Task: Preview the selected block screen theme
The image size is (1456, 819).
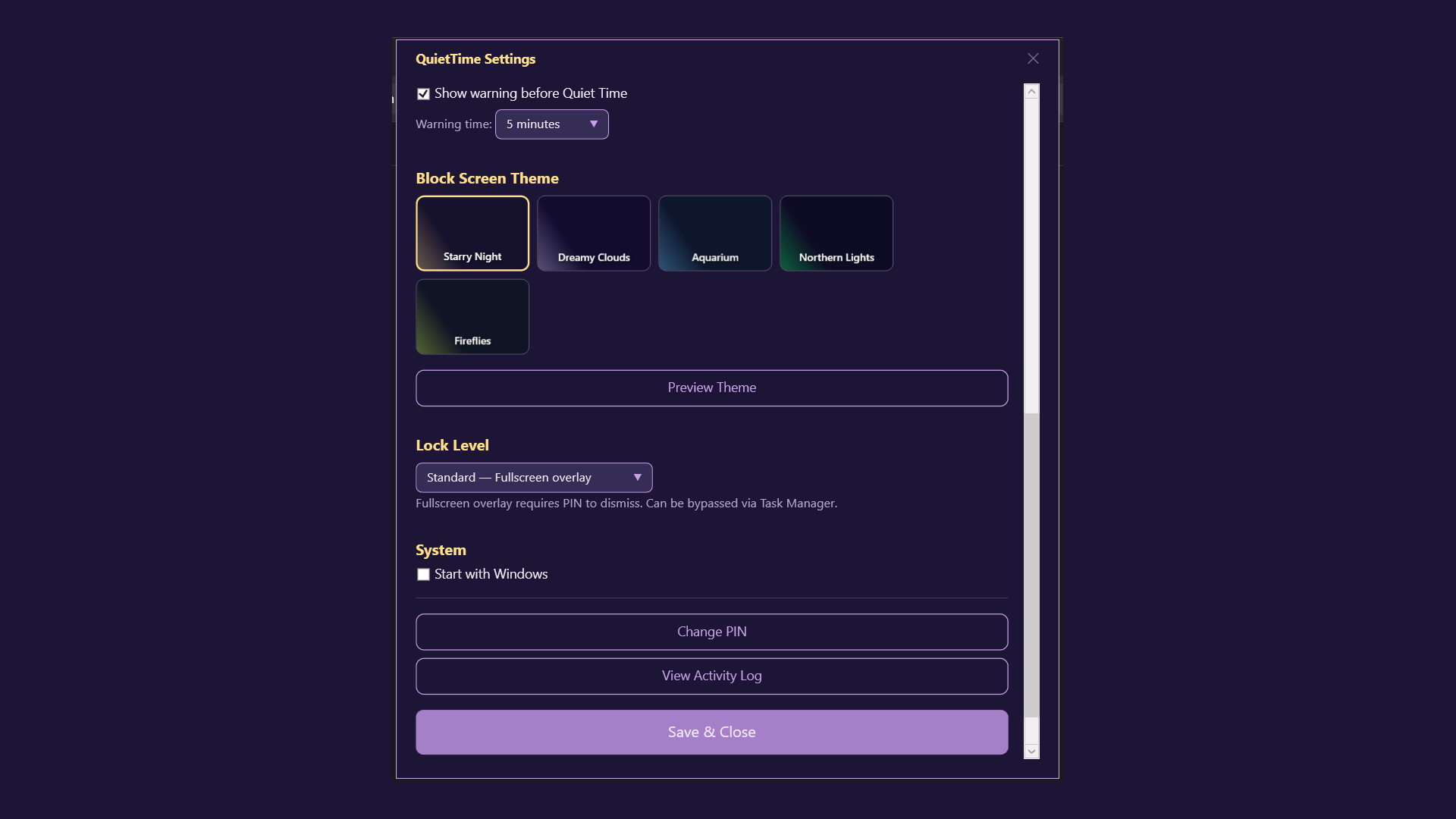Action: pyautogui.click(x=711, y=388)
